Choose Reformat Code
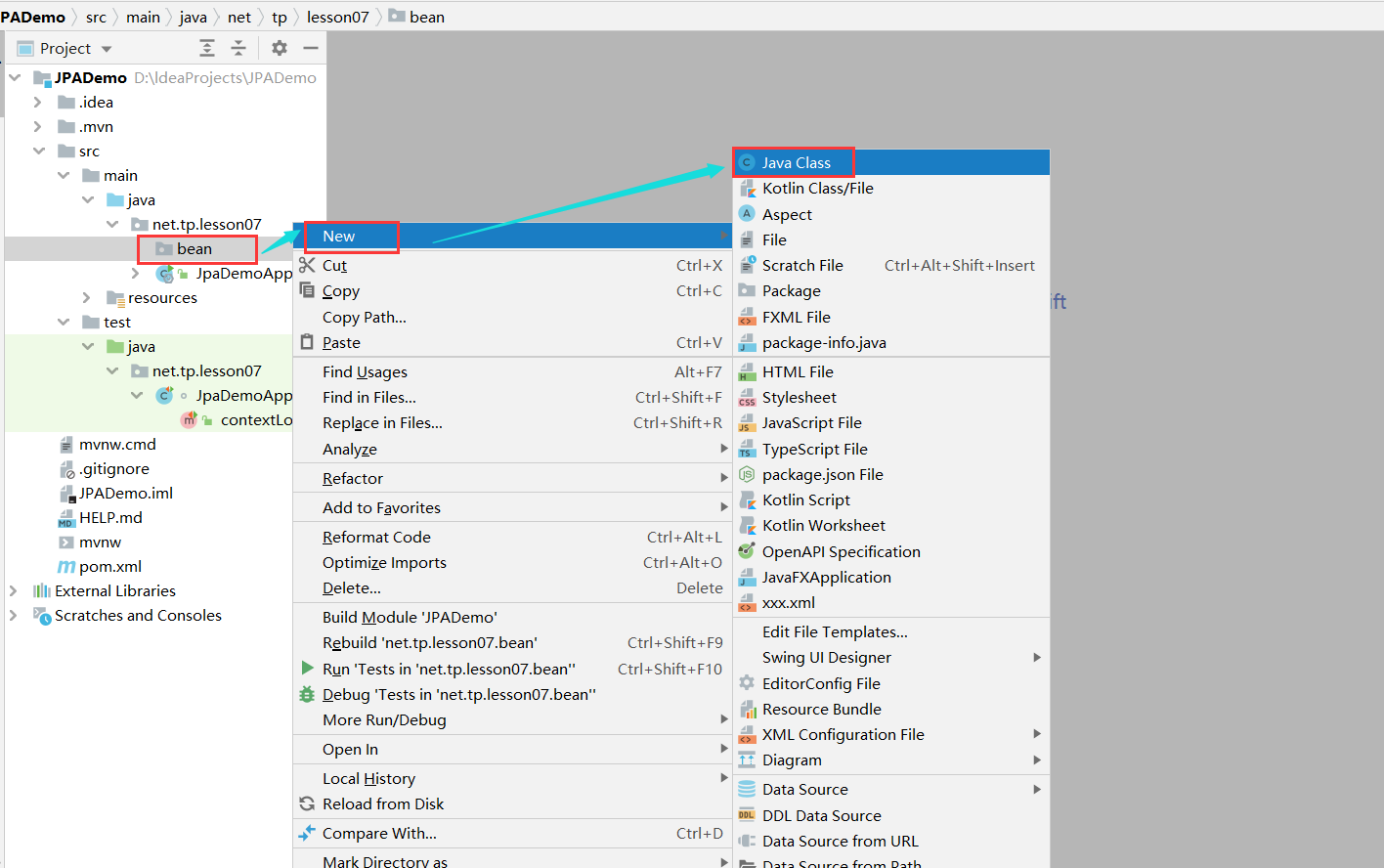This screenshot has height=868, width=1384. 512,537
